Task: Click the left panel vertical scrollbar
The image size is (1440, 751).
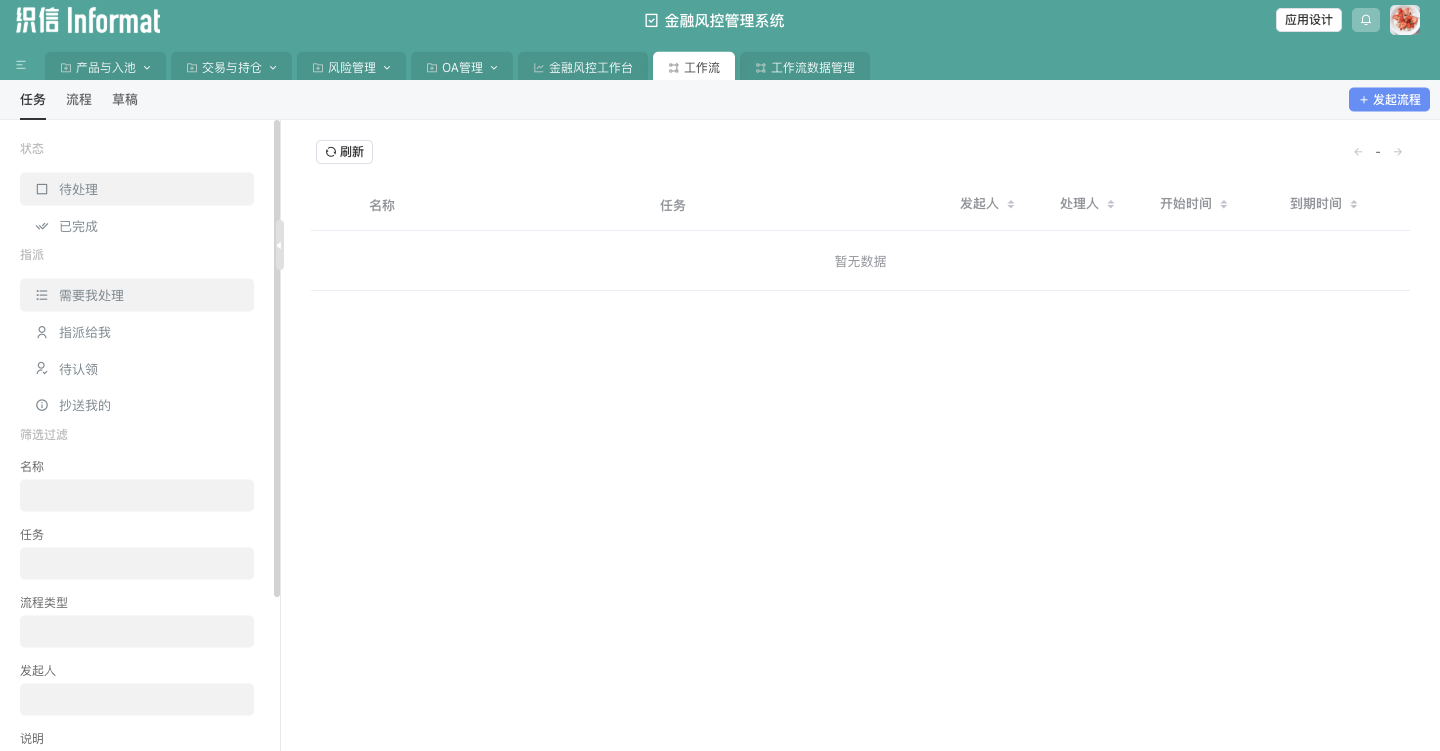Action: 277,360
